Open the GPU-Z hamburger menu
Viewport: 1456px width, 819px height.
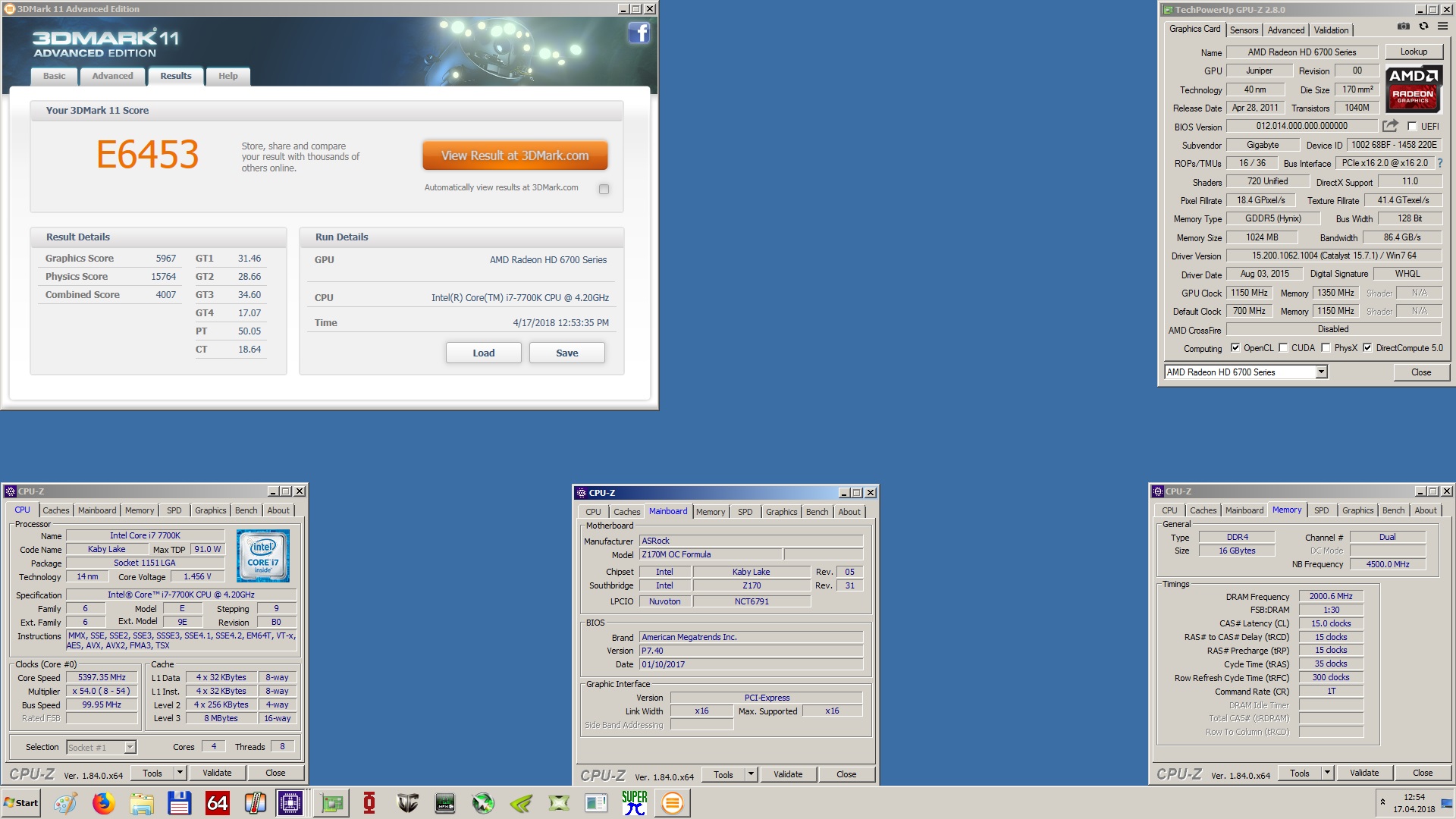click(x=1442, y=27)
